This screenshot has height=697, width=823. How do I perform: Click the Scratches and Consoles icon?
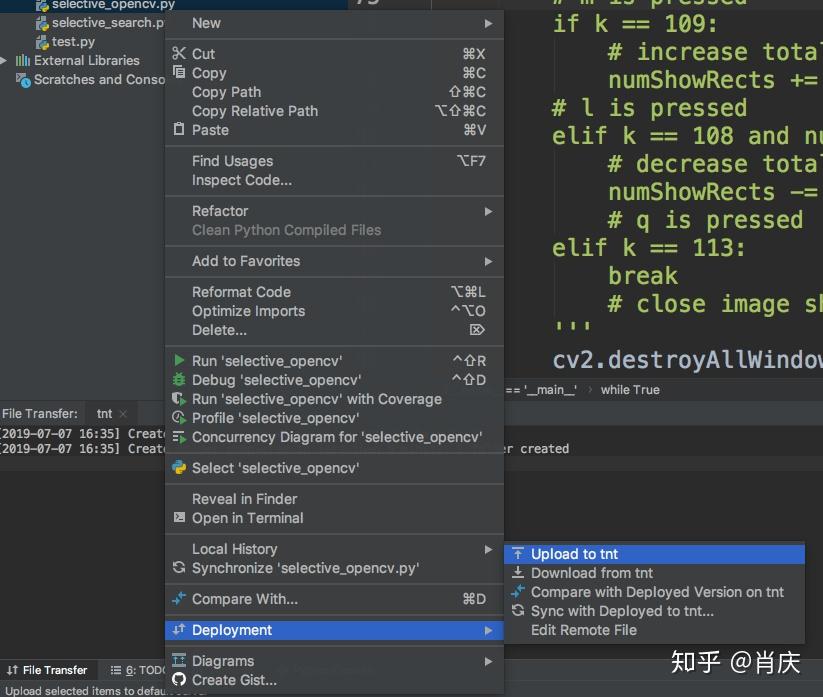click(x=23, y=80)
